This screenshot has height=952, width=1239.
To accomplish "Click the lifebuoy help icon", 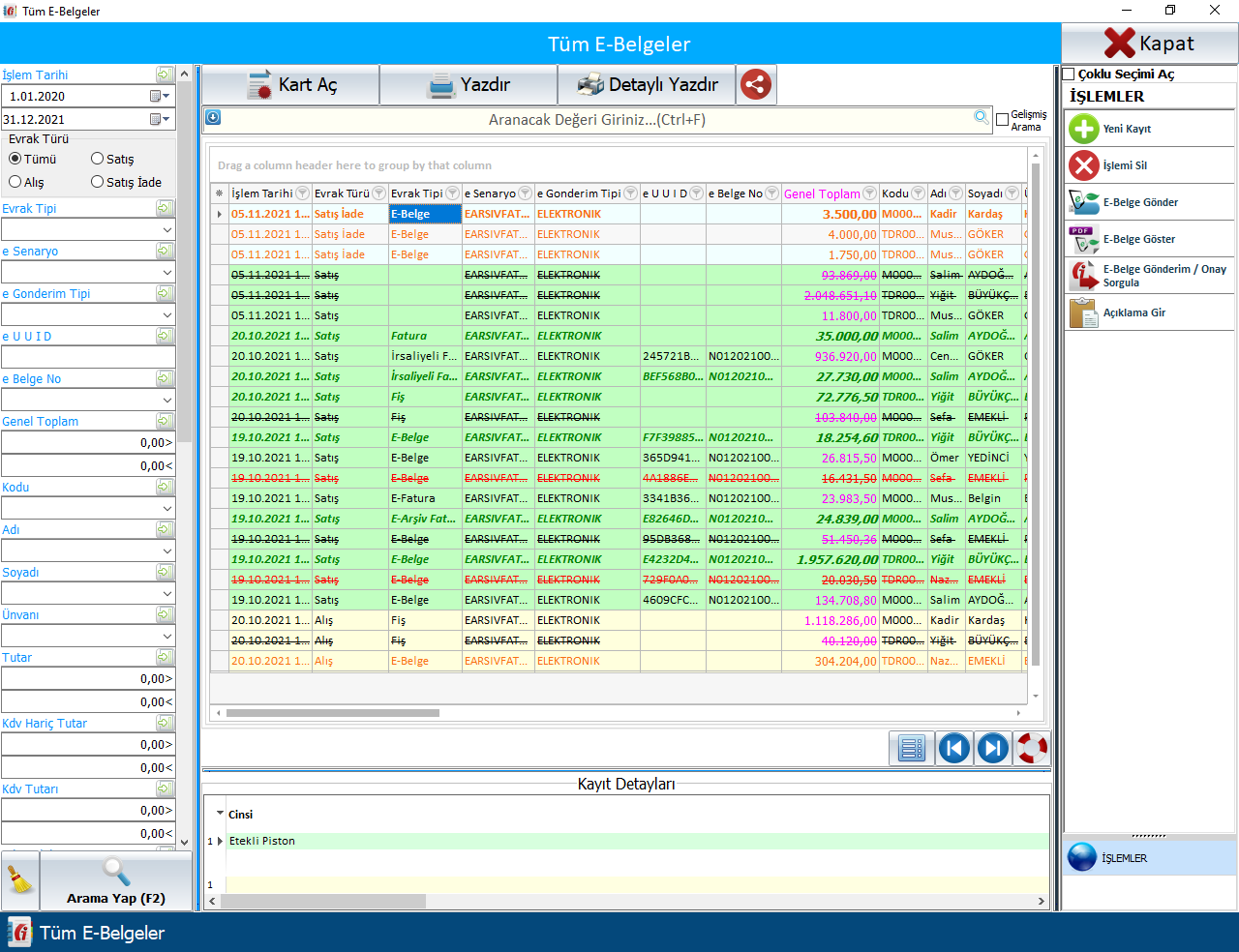I will 1032,748.
